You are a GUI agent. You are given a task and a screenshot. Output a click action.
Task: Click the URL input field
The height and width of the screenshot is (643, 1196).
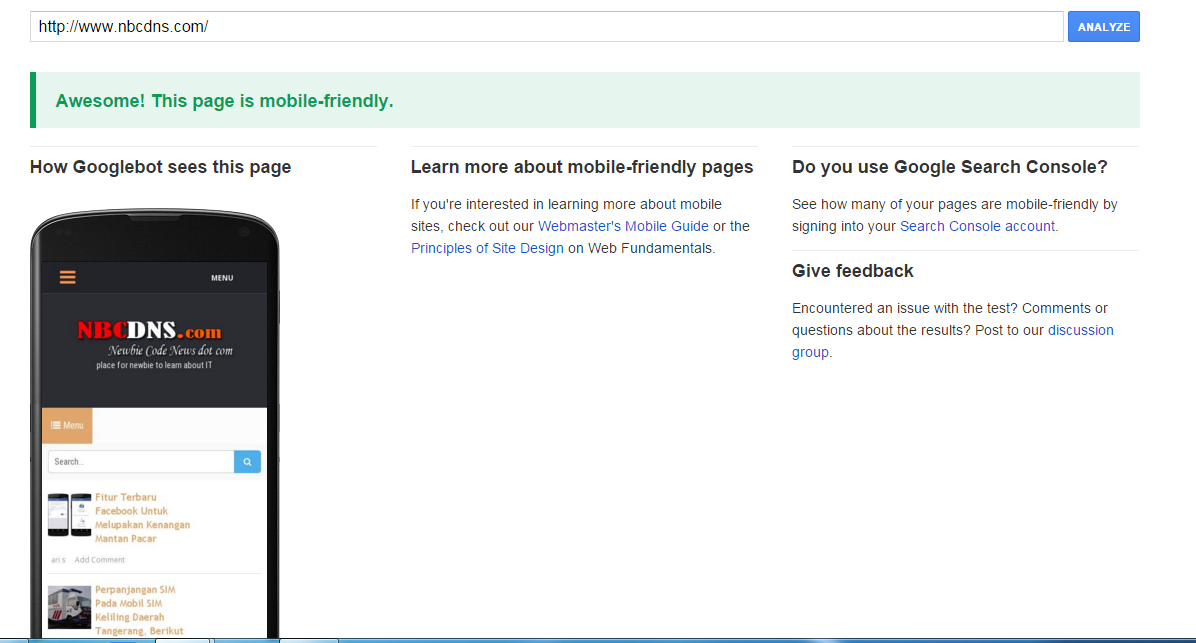pos(546,27)
